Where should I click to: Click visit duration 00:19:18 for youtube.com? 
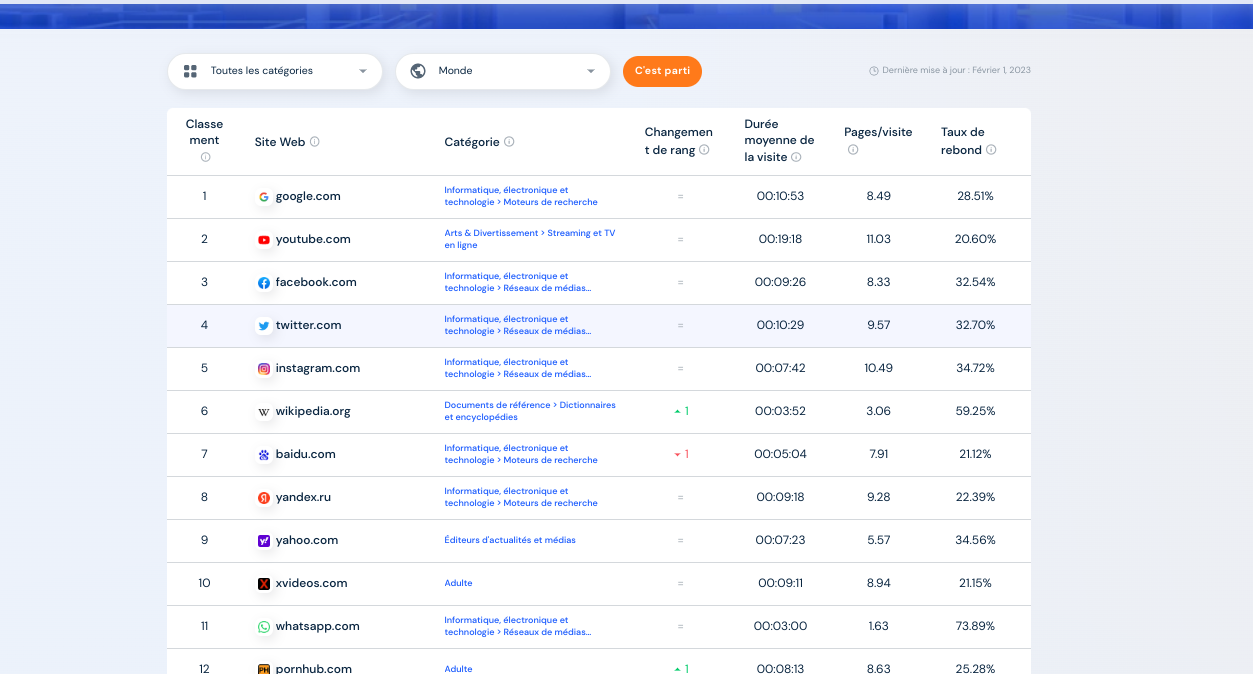coord(780,240)
